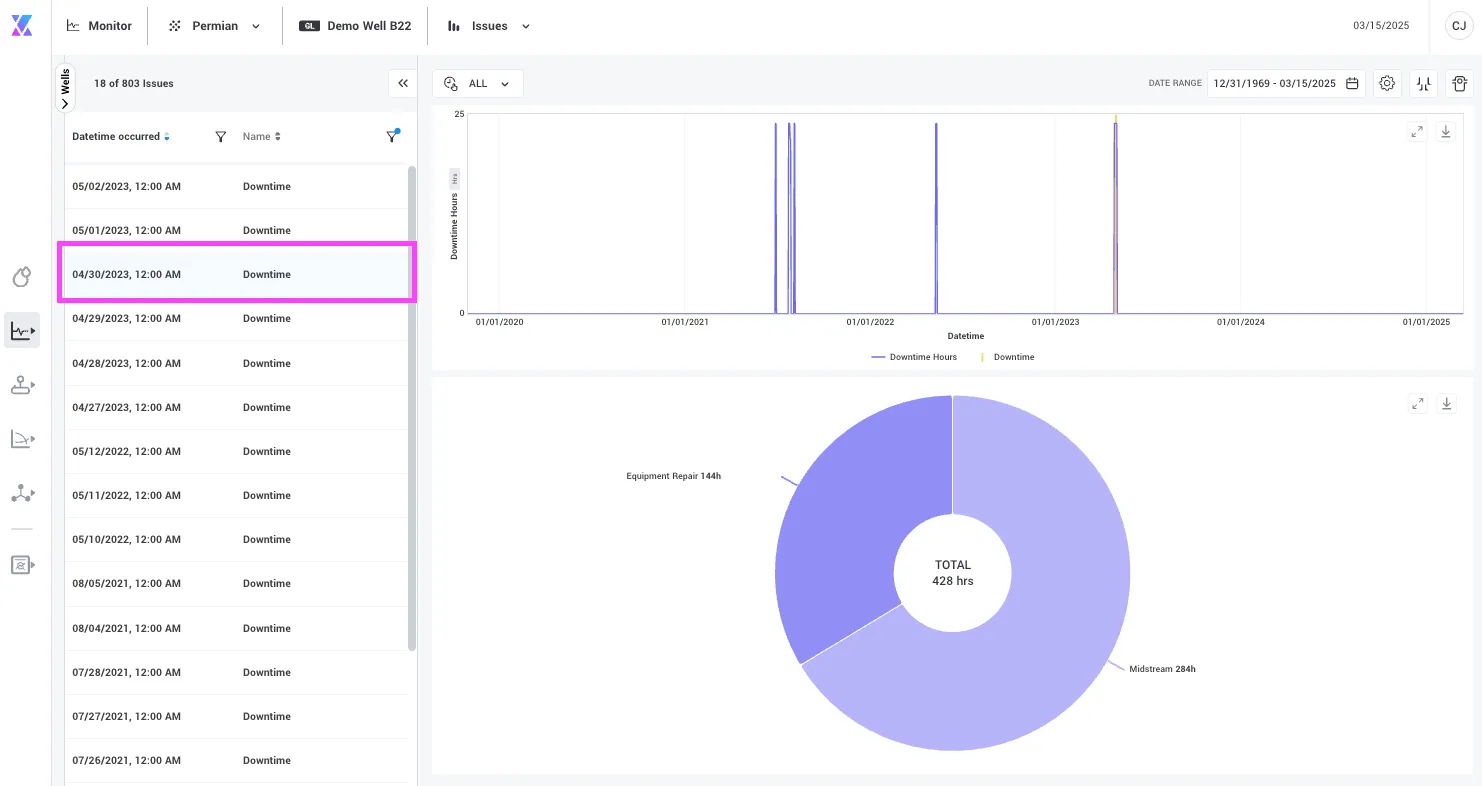1482x786 pixels.
Task: Open the joystick control sidebar module
Action: coord(22,384)
